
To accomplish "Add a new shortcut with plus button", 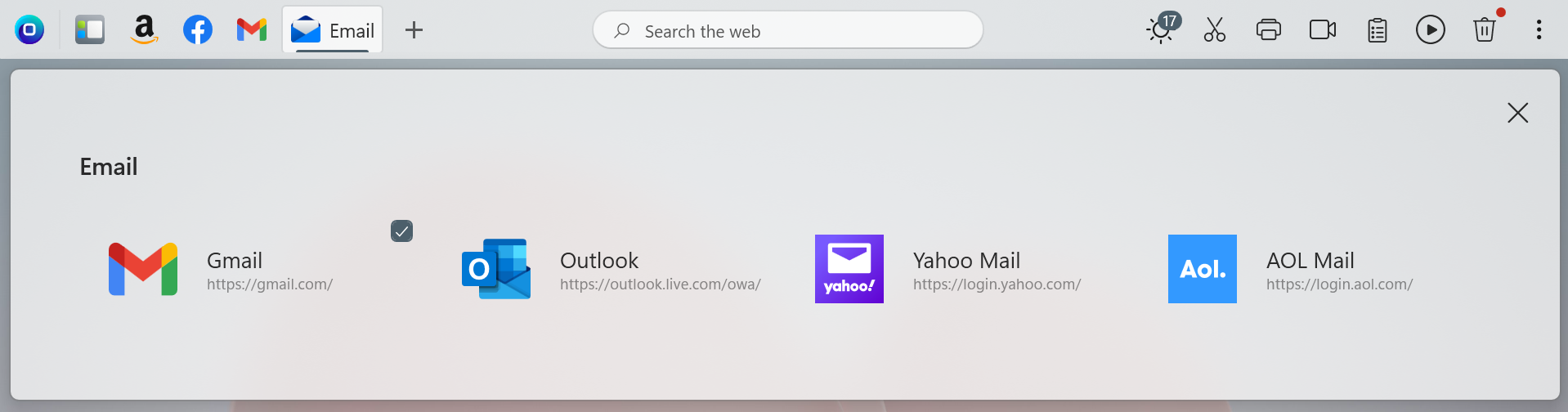I will 414,30.
